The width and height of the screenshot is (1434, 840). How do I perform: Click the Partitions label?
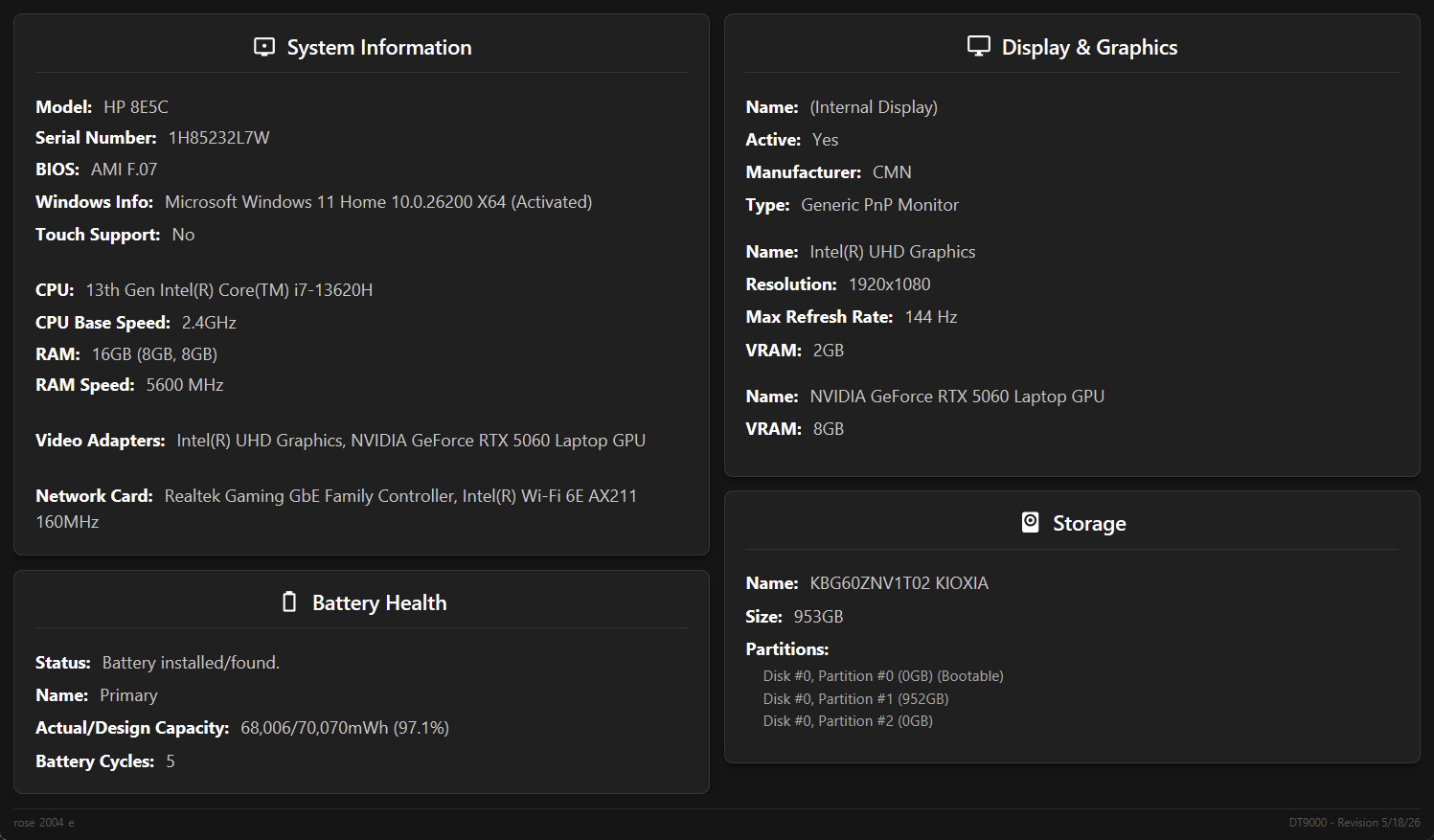787,649
